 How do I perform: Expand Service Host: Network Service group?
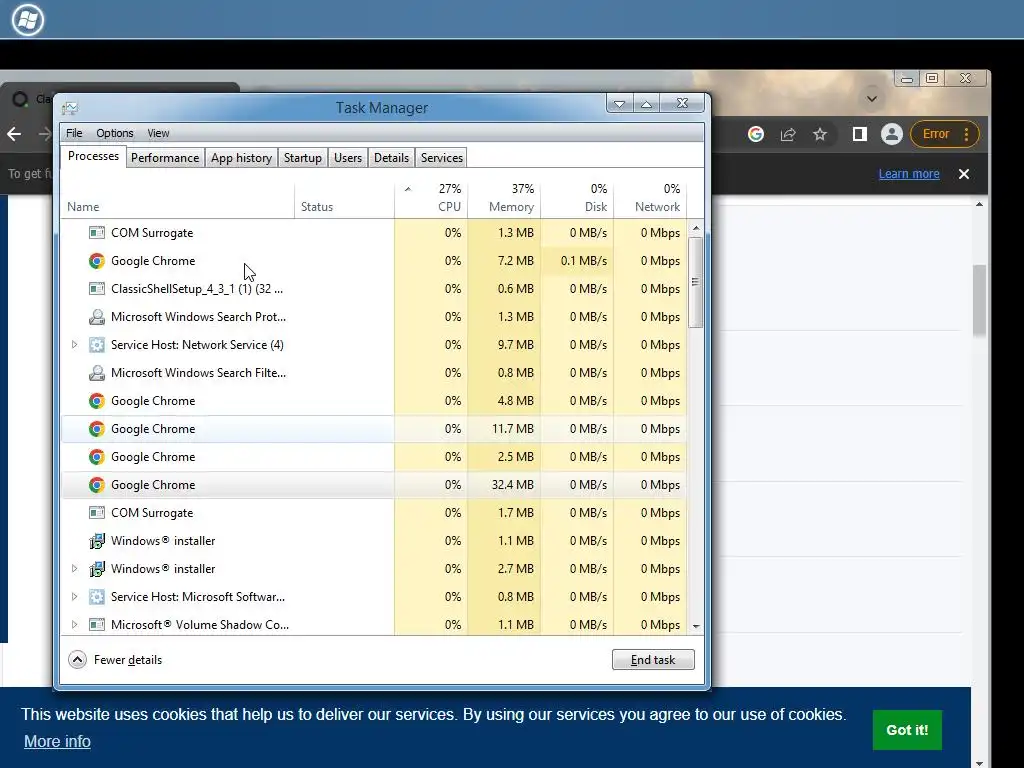[74, 345]
